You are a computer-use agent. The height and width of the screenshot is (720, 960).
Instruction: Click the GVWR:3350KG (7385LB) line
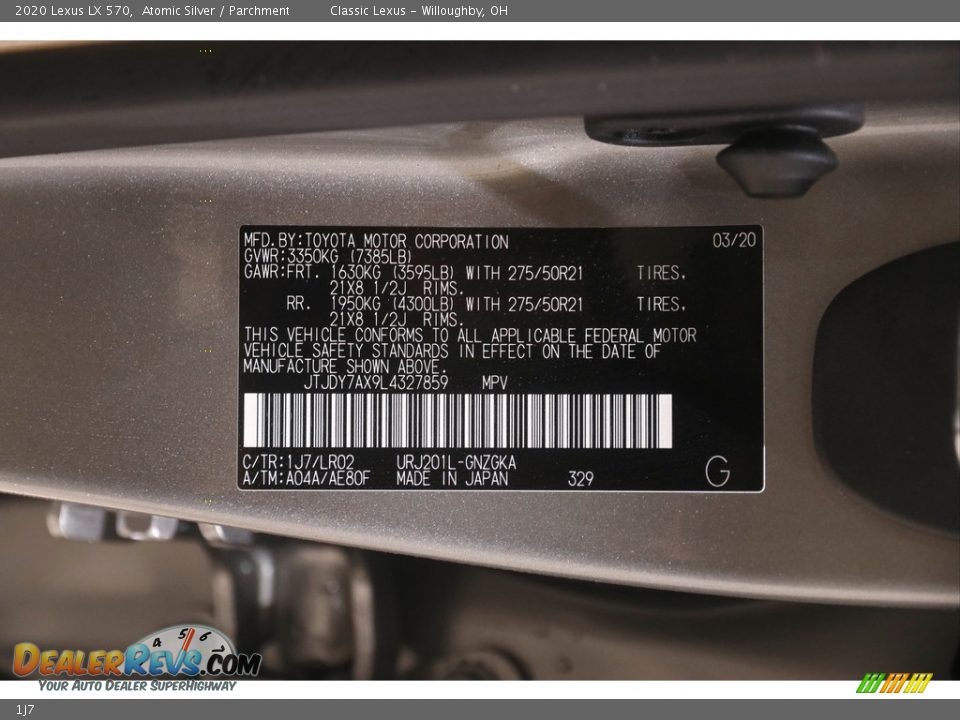coord(328,256)
